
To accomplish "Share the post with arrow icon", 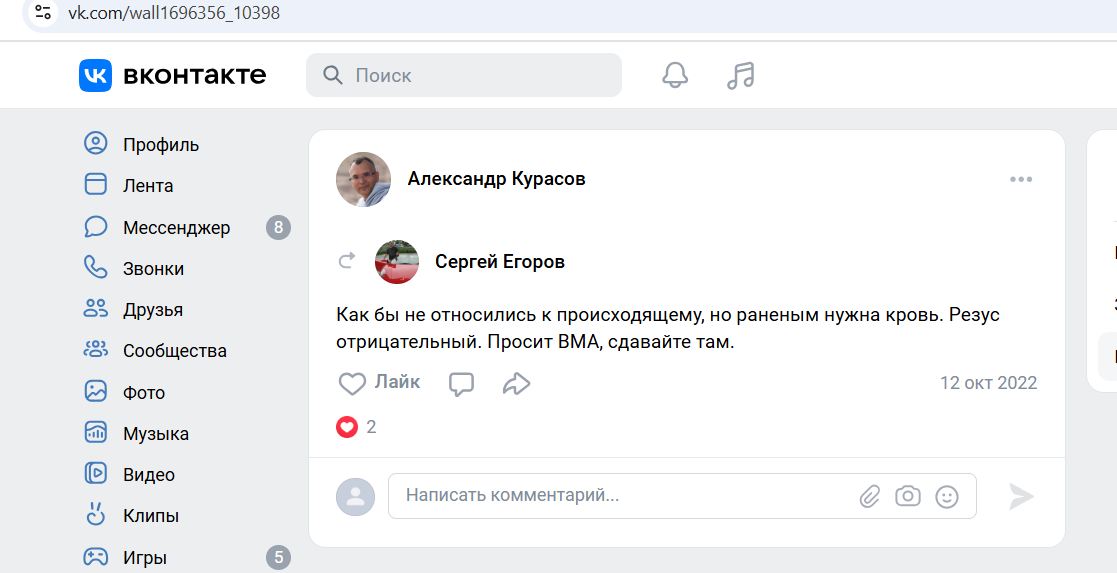I will [516, 384].
